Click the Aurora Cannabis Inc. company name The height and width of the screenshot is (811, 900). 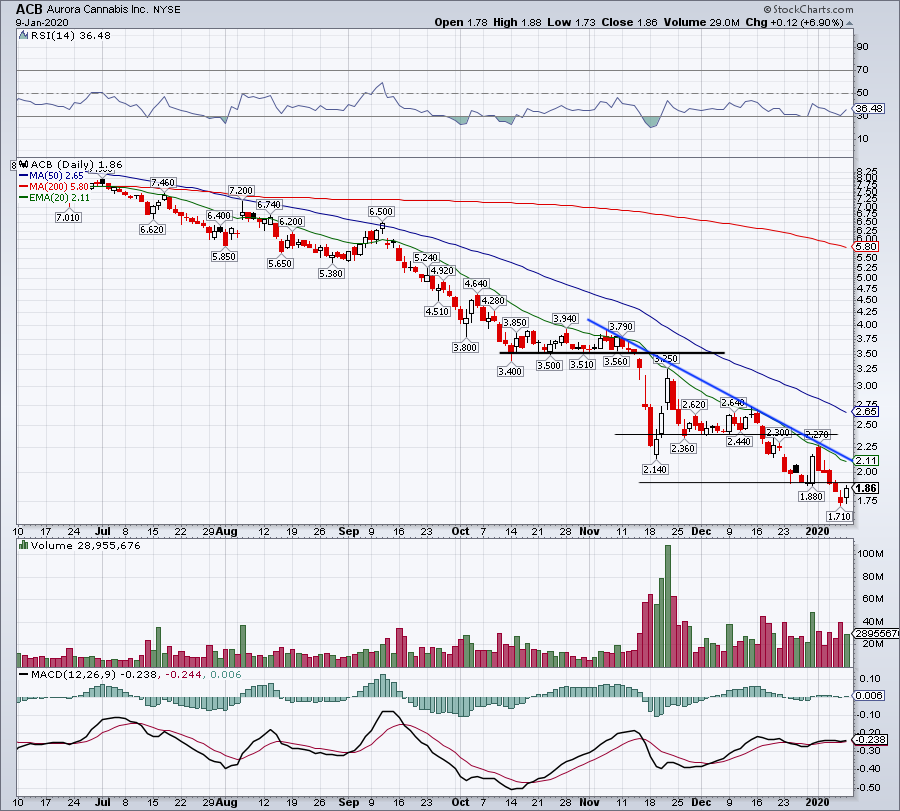[98, 10]
